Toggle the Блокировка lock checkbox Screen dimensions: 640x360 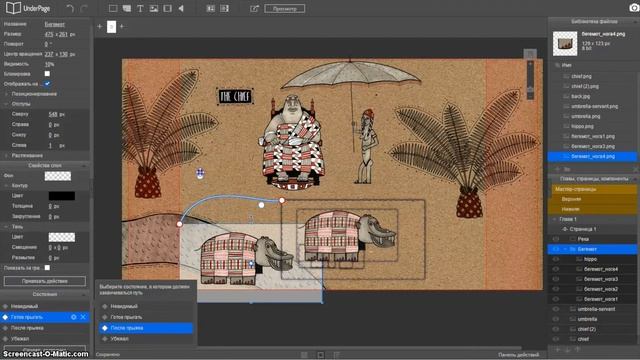47,74
